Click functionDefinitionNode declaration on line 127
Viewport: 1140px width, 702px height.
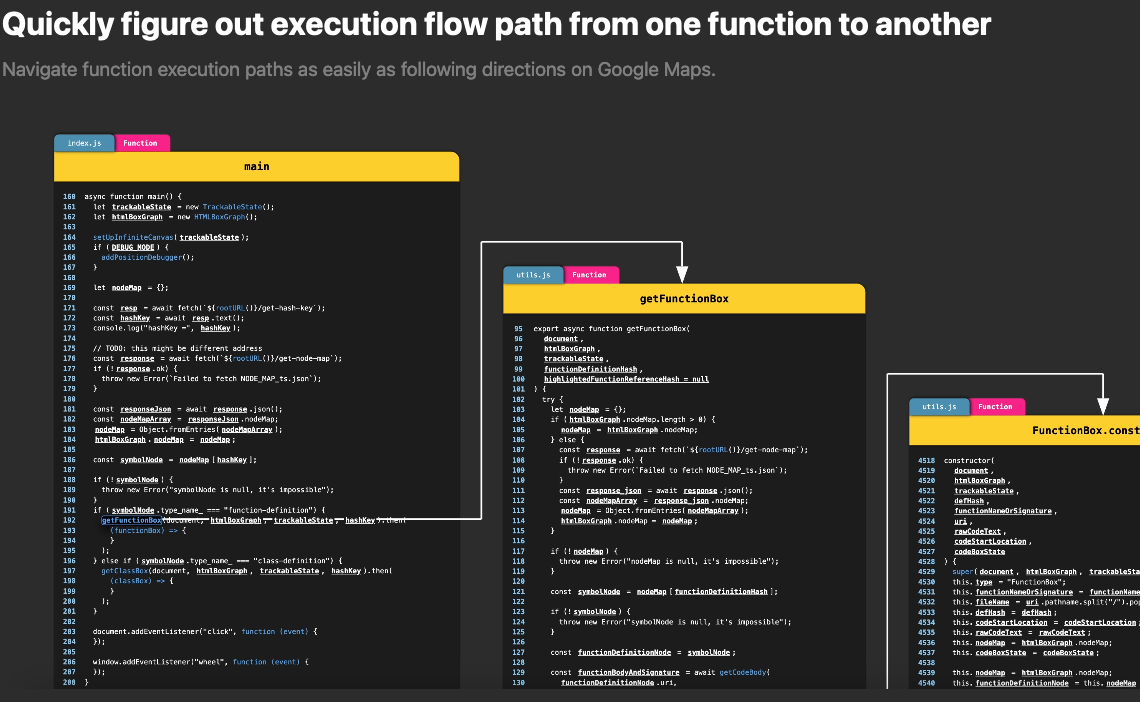click(x=625, y=653)
